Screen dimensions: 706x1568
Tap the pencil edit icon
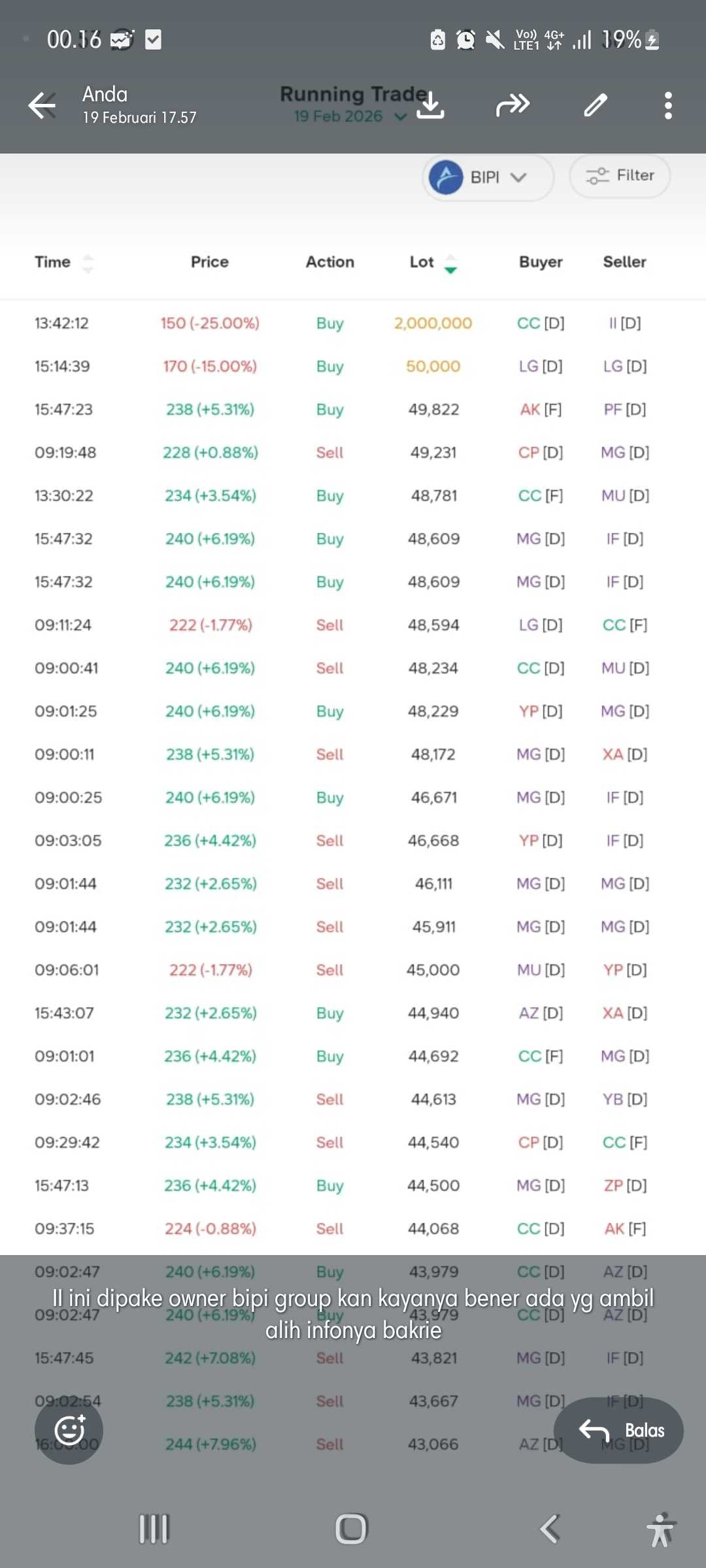tap(596, 105)
